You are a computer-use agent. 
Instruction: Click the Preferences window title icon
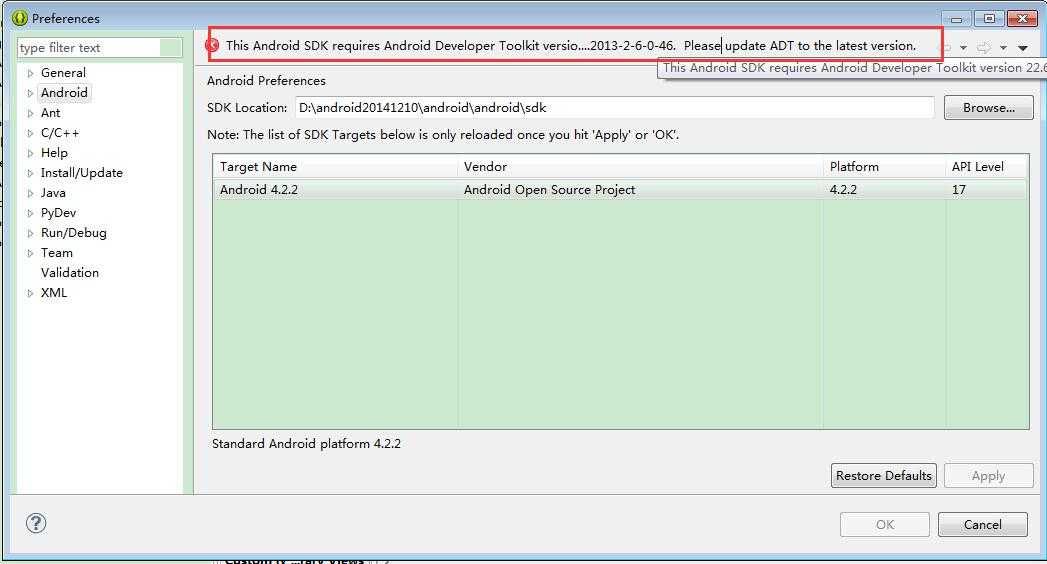click(20, 18)
